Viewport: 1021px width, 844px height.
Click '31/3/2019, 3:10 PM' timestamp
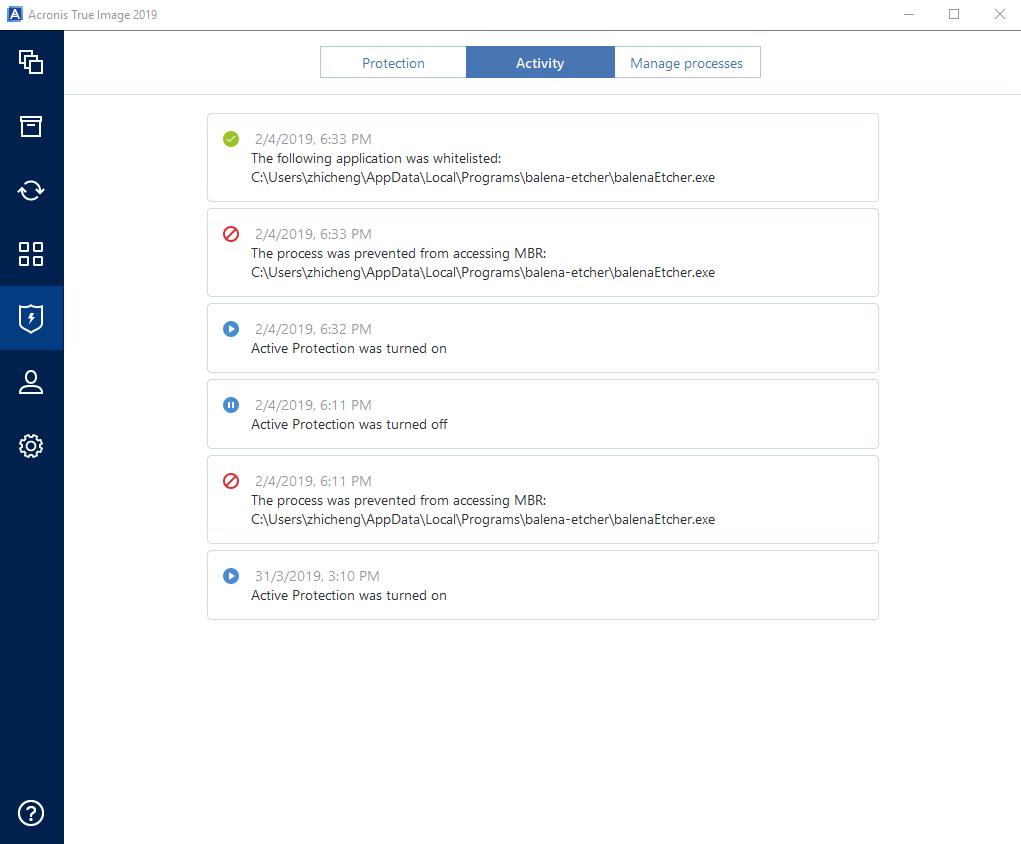click(x=317, y=576)
